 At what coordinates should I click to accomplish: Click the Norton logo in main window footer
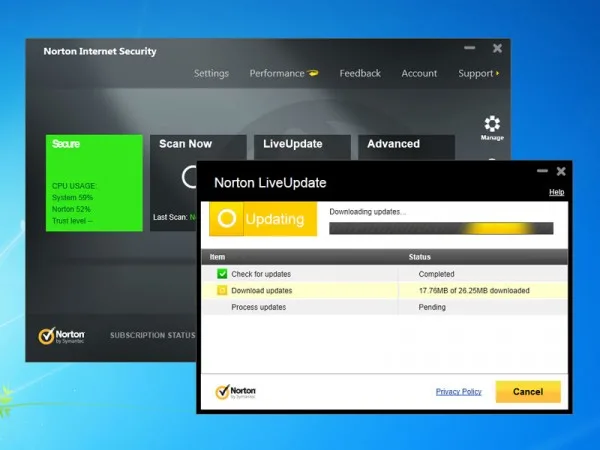pyautogui.click(x=61, y=336)
